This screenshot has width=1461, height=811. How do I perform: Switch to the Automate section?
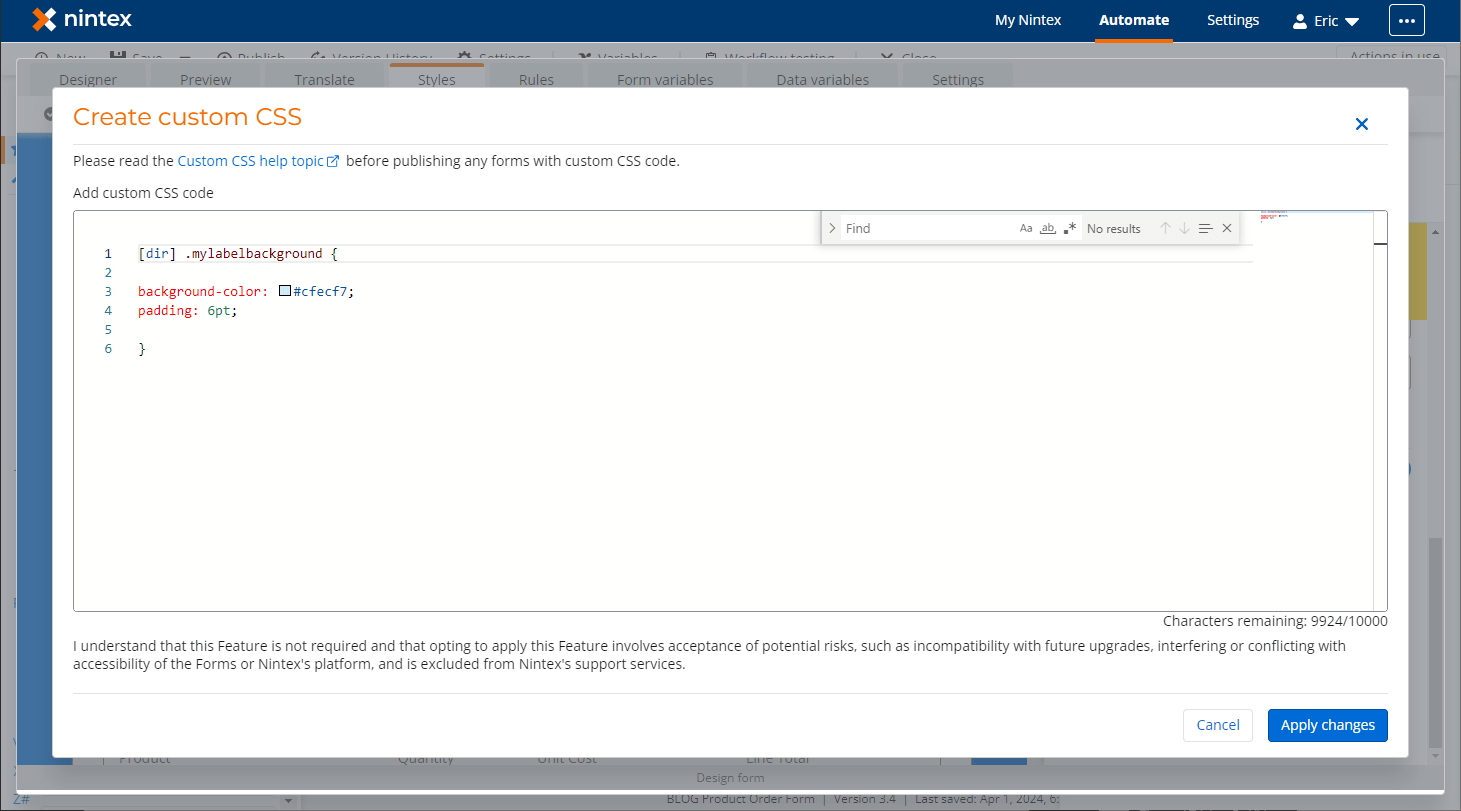(x=1133, y=19)
